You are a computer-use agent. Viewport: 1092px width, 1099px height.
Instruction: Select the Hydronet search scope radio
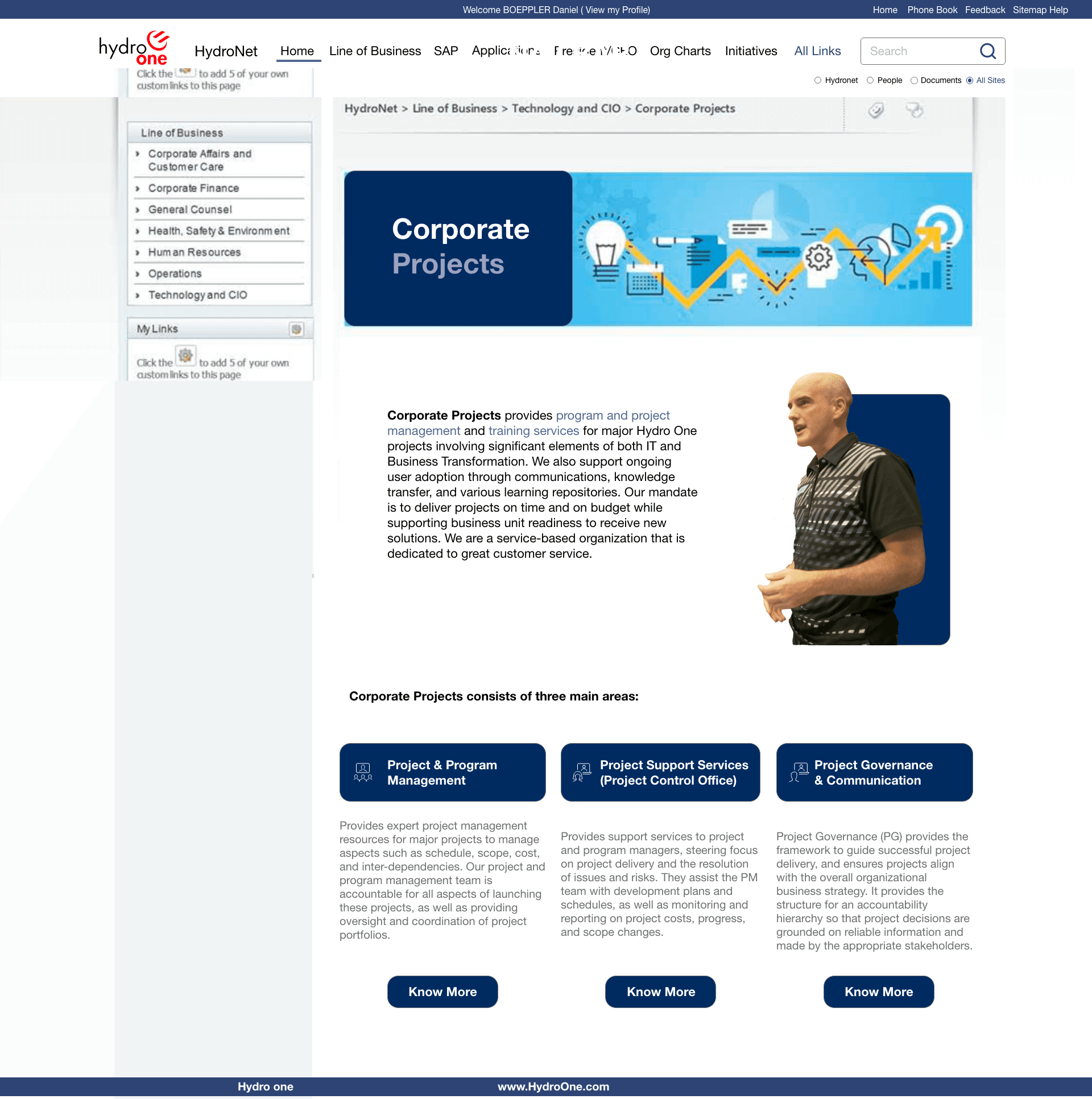(x=818, y=80)
